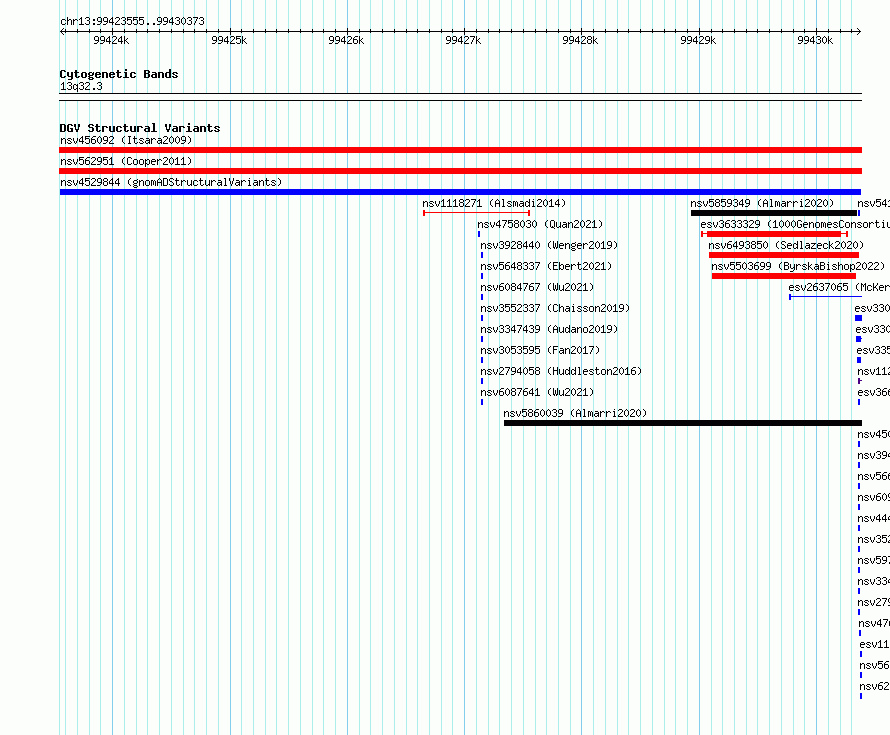Click the nsv562951 (Cooper2011) label
The height and width of the screenshot is (735, 890).
(x=126, y=161)
